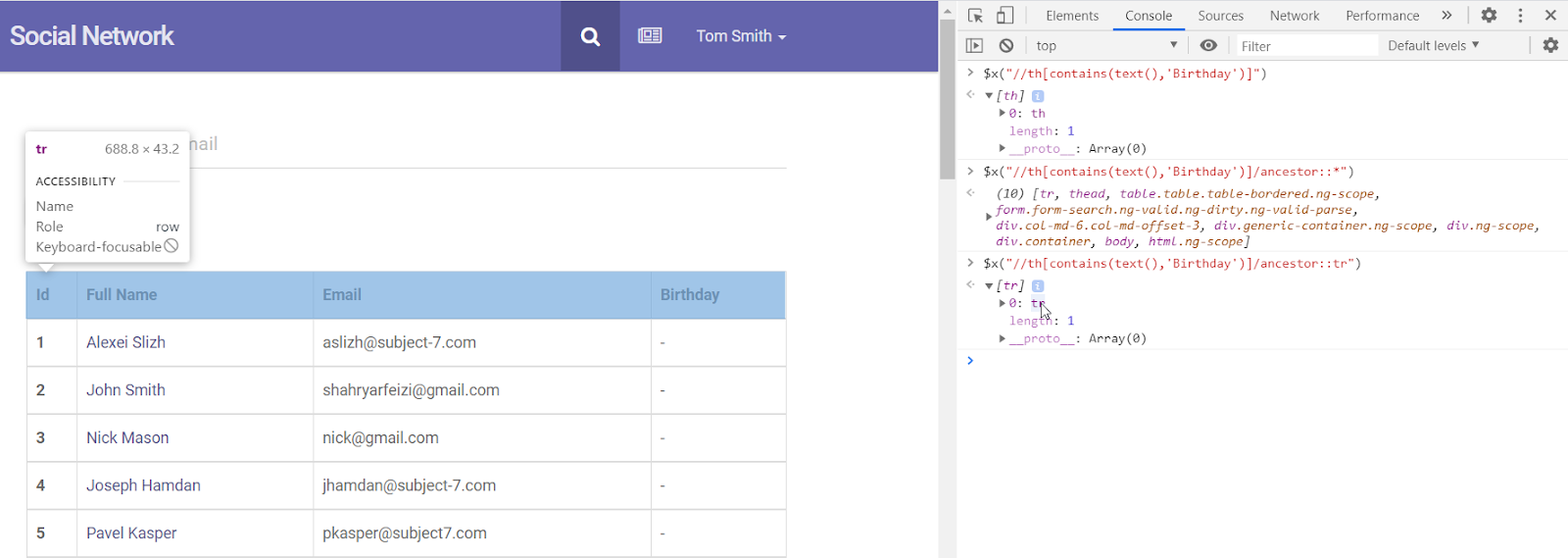Click the search magnifier icon in navbar
1568x558 pixels.
pos(590,36)
